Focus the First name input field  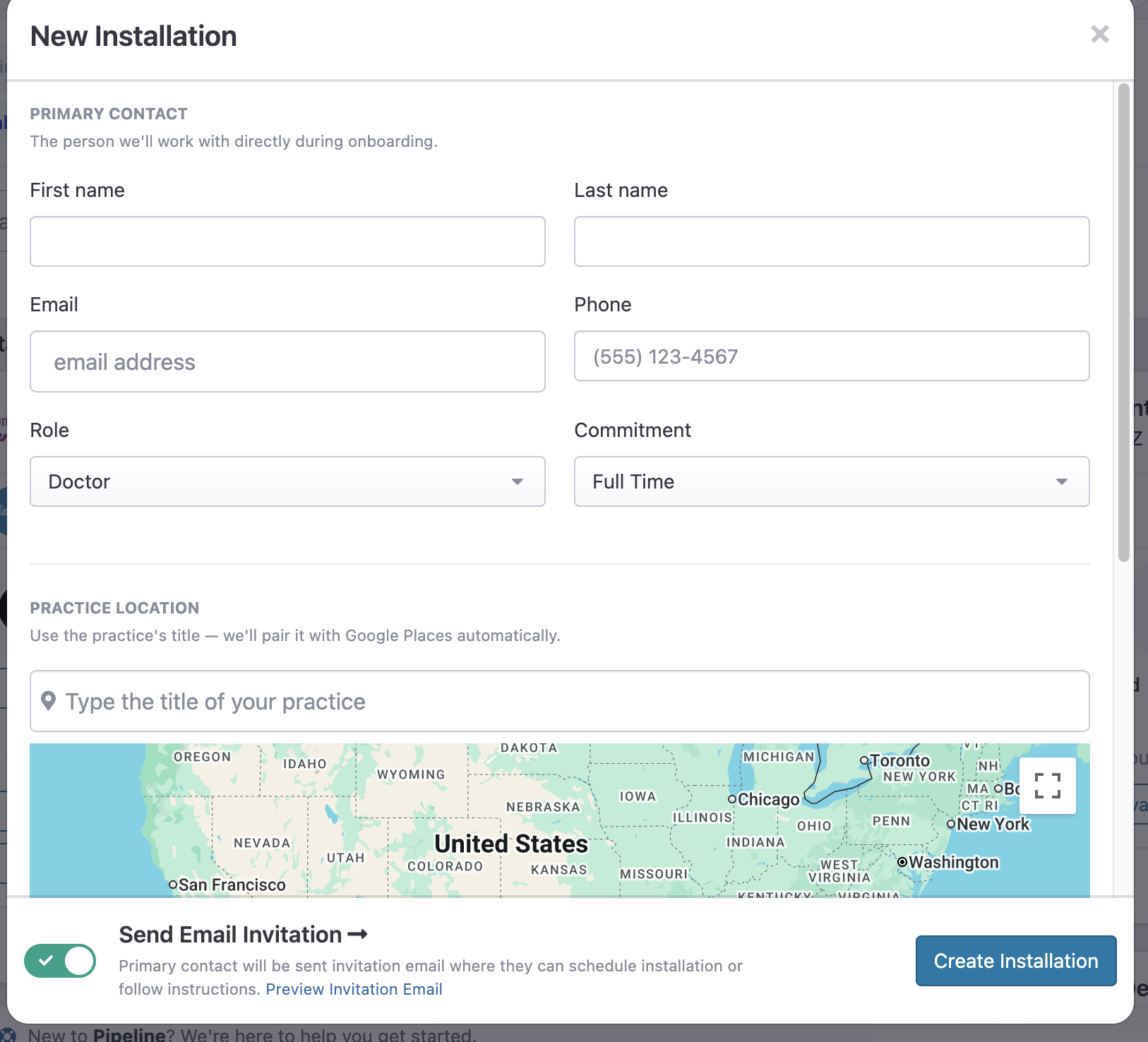pyautogui.click(x=287, y=241)
